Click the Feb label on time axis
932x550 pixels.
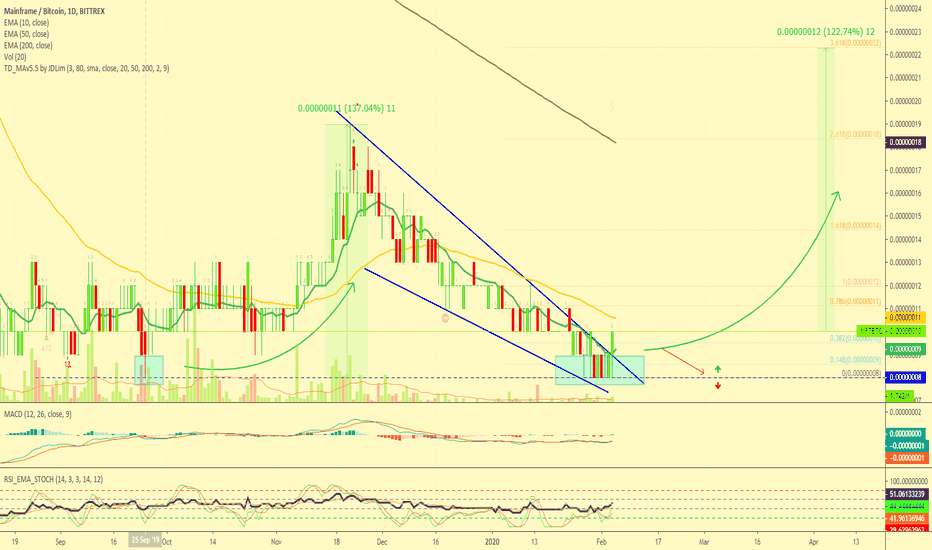pos(602,542)
